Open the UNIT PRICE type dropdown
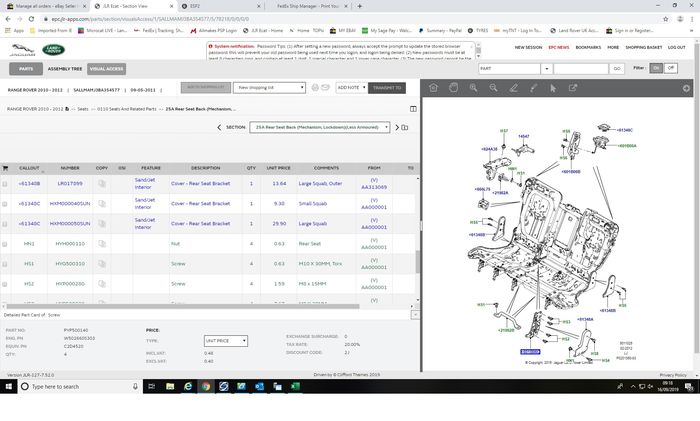 [x=225, y=341]
